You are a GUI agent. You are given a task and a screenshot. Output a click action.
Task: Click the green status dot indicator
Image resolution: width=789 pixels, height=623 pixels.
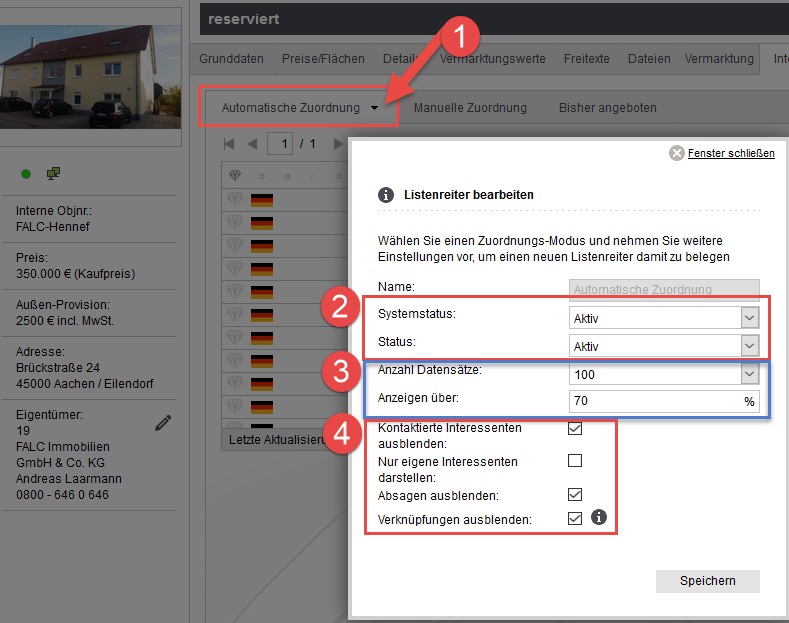tap(26, 174)
